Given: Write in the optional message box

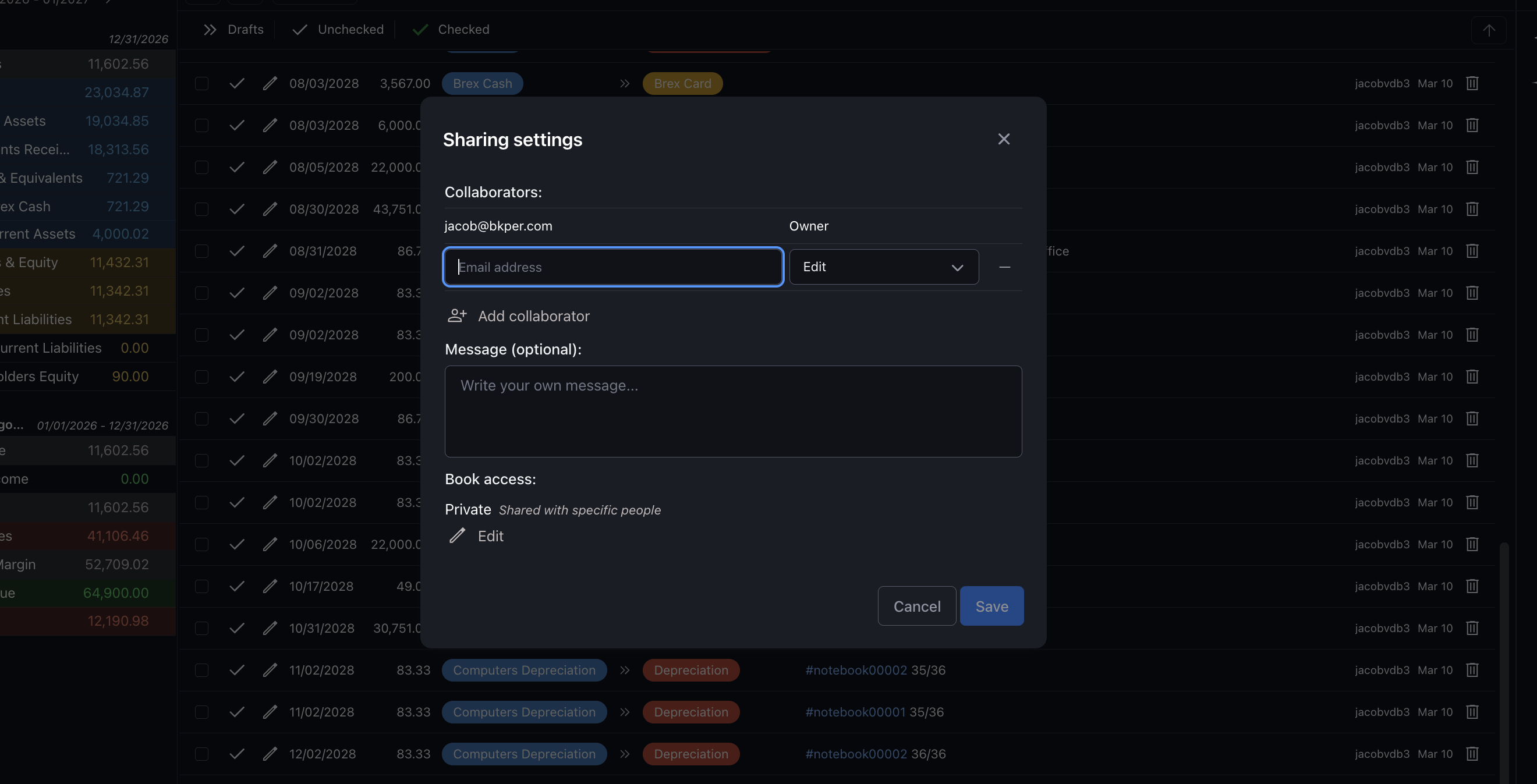Looking at the screenshot, I should [x=734, y=411].
